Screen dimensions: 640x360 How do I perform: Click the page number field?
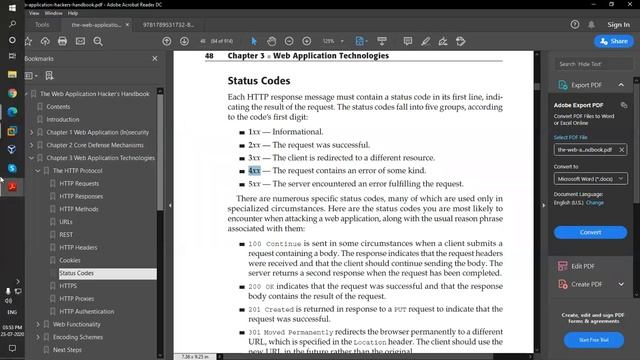point(203,41)
